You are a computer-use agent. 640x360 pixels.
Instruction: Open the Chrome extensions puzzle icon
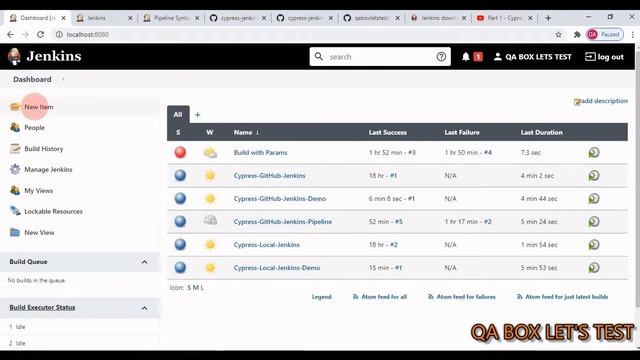click(x=577, y=35)
